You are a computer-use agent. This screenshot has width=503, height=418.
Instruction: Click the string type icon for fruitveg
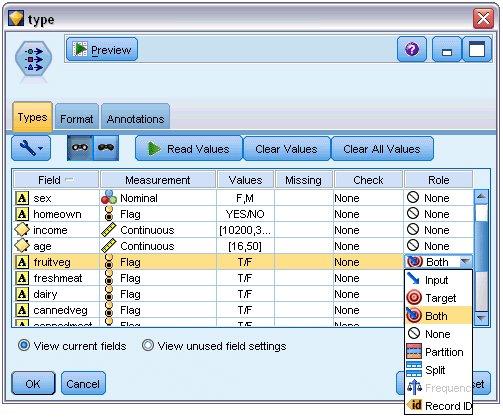[x=22, y=262]
